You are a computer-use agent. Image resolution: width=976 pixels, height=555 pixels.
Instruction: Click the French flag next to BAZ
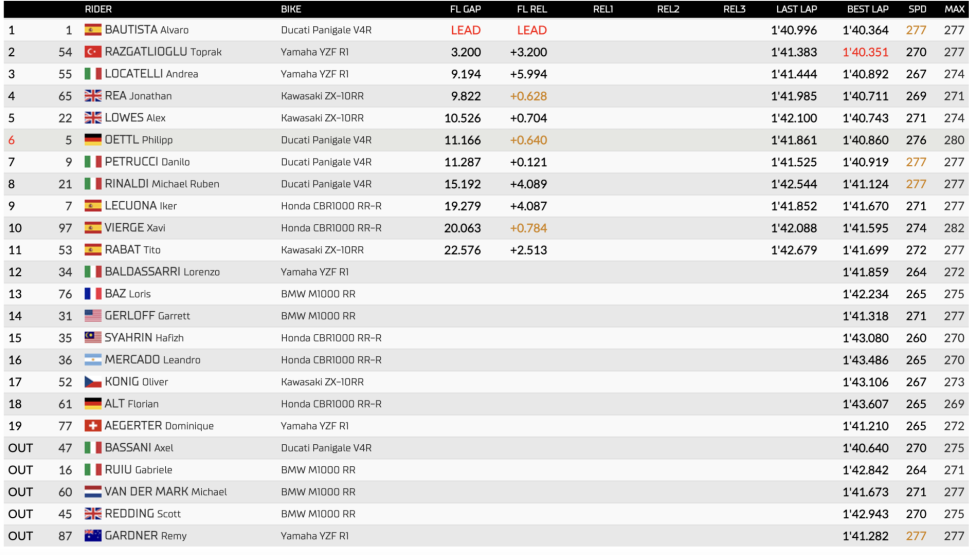coord(93,294)
